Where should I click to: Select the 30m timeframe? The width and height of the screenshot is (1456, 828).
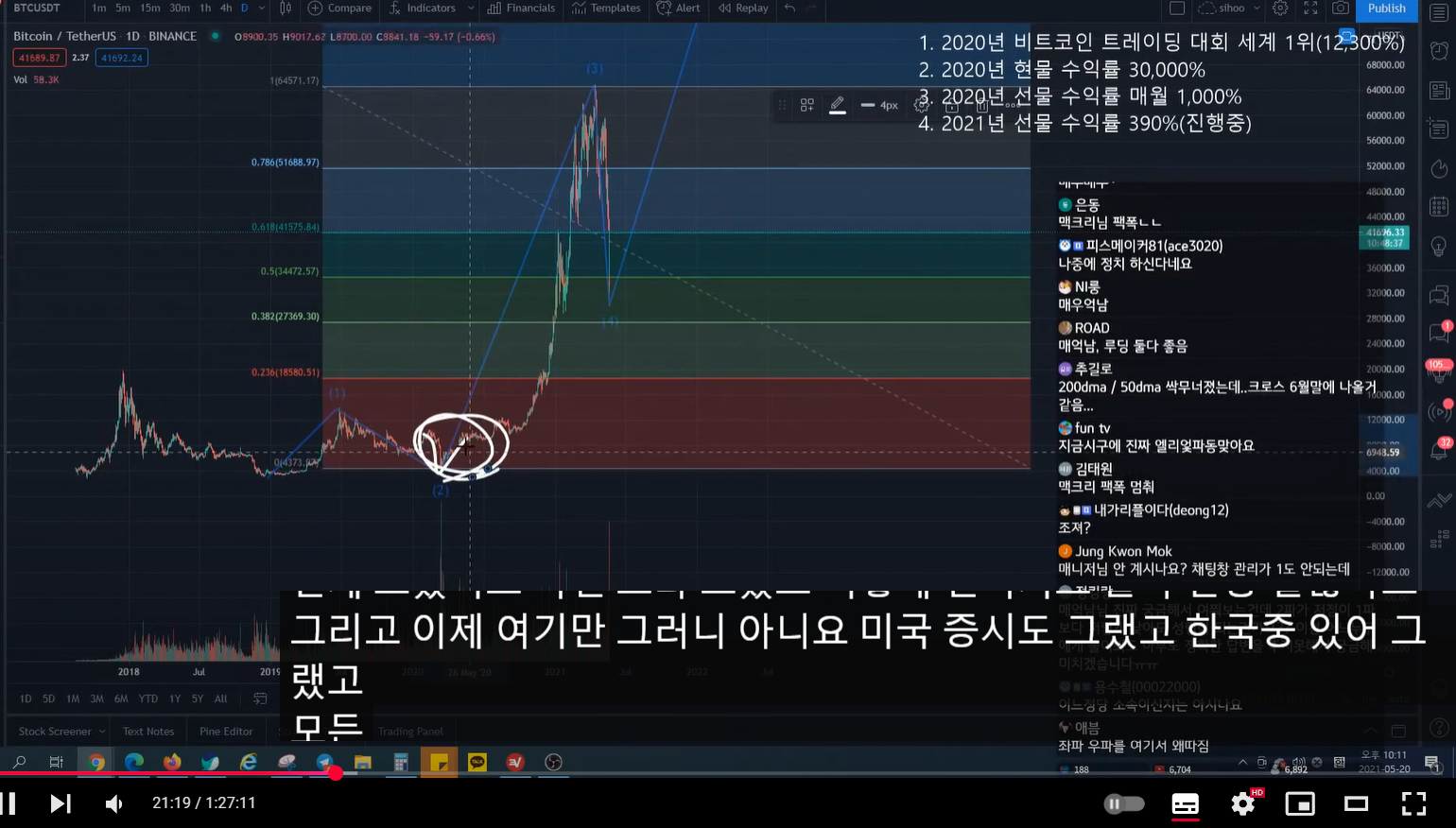pyautogui.click(x=179, y=9)
